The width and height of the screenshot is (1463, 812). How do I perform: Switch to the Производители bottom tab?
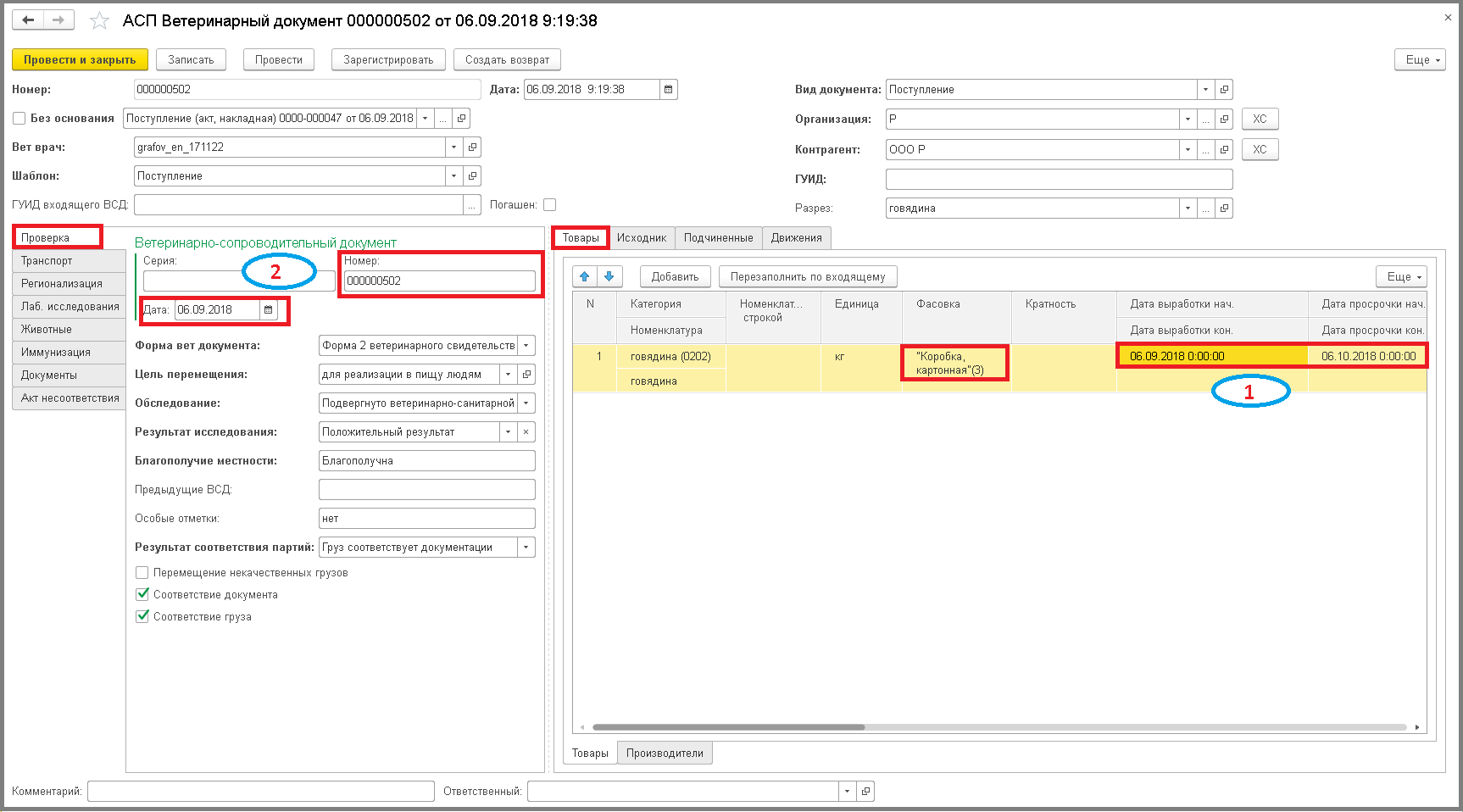[665, 754]
